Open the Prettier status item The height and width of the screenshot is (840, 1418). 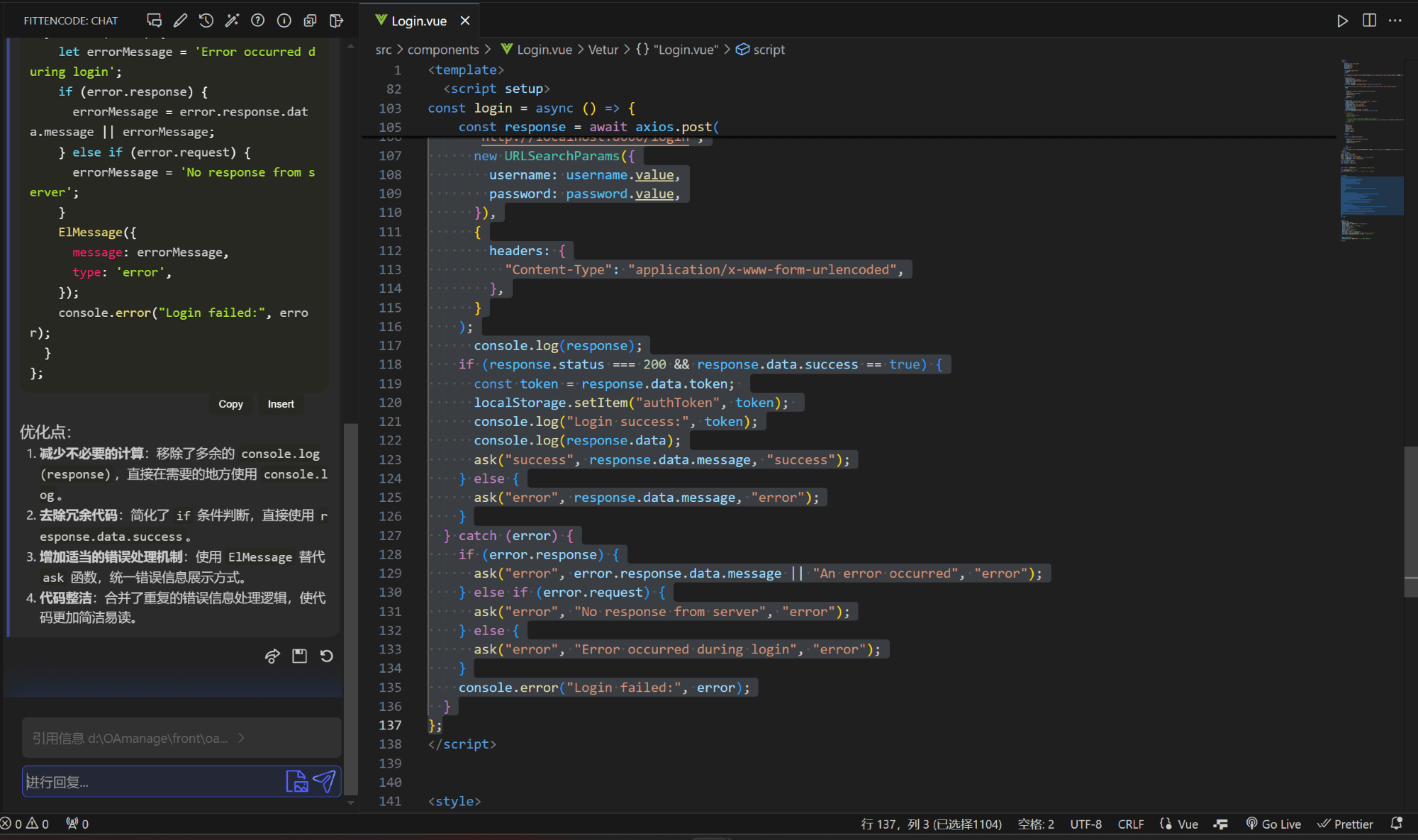[x=1346, y=824]
